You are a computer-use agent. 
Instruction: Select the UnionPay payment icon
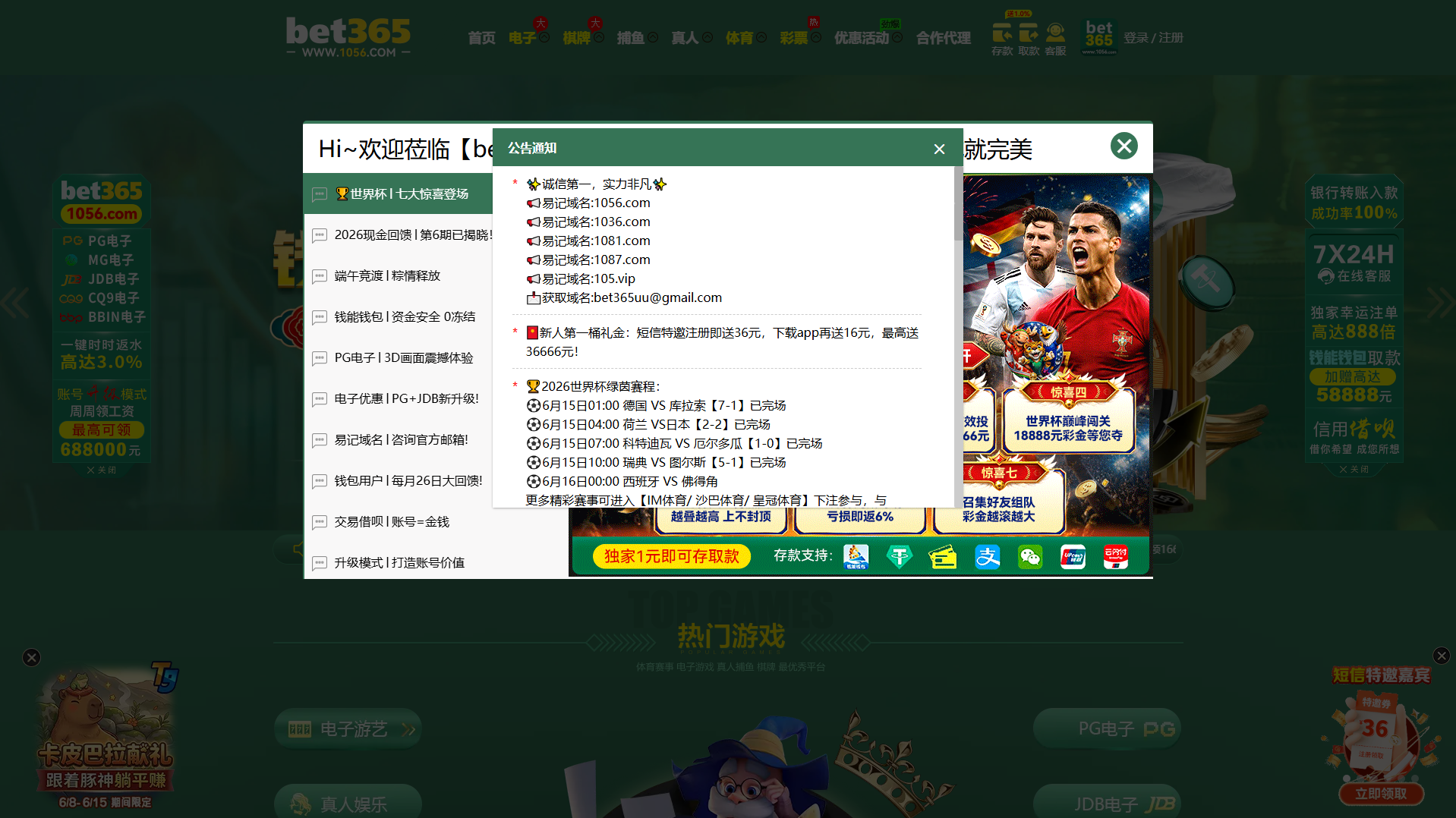tap(1073, 557)
